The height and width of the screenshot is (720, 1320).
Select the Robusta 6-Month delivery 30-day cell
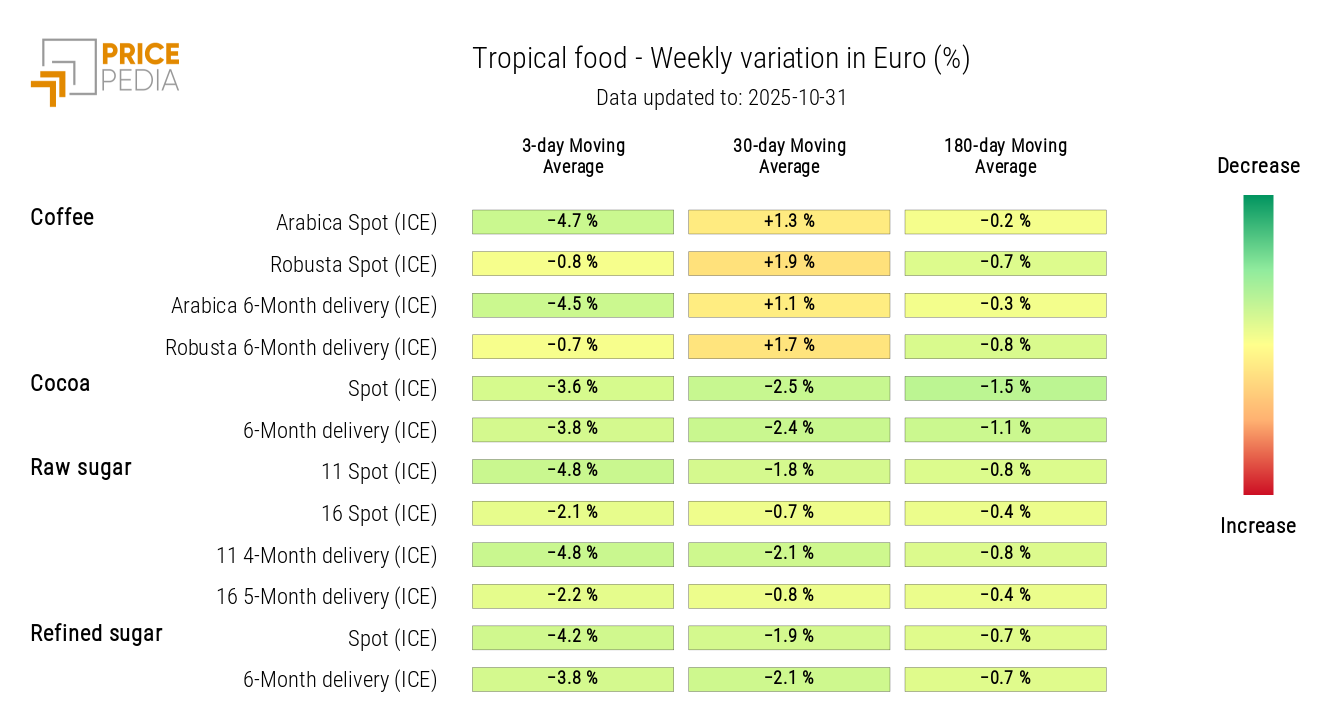[789, 346]
